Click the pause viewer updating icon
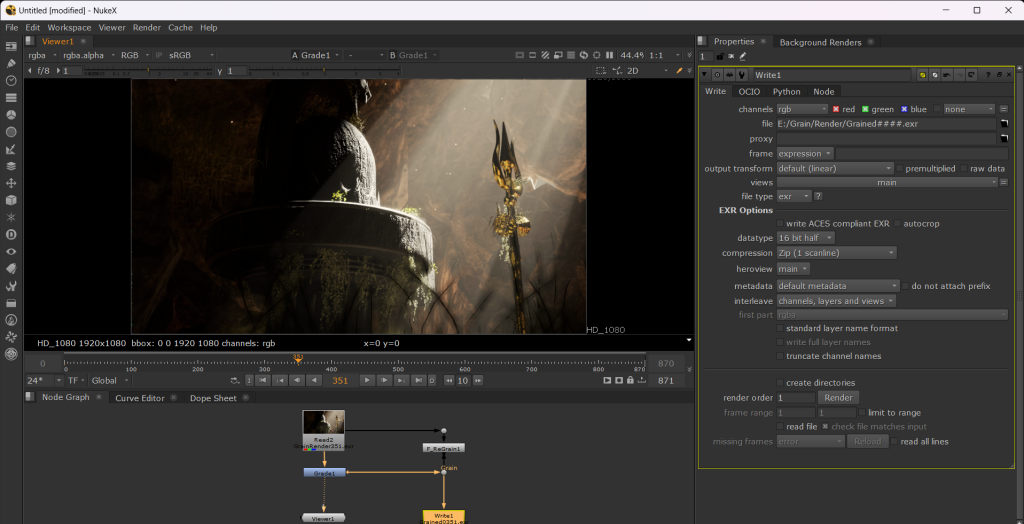The height and width of the screenshot is (524, 1024). tap(609, 56)
